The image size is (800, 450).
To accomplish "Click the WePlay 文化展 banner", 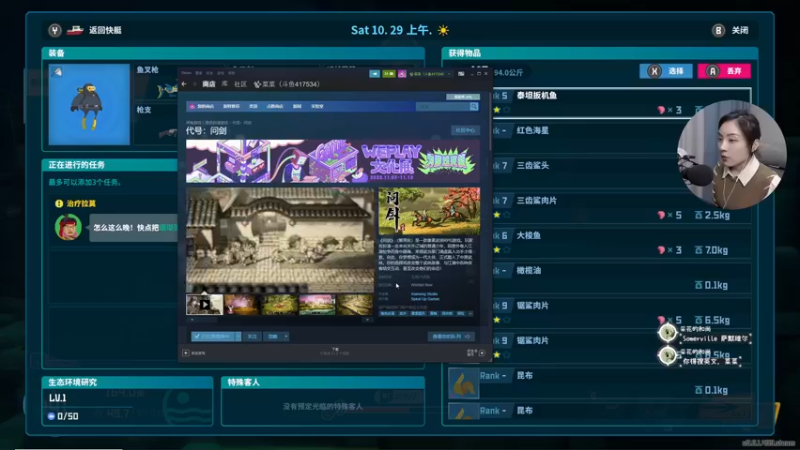I will [333, 161].
